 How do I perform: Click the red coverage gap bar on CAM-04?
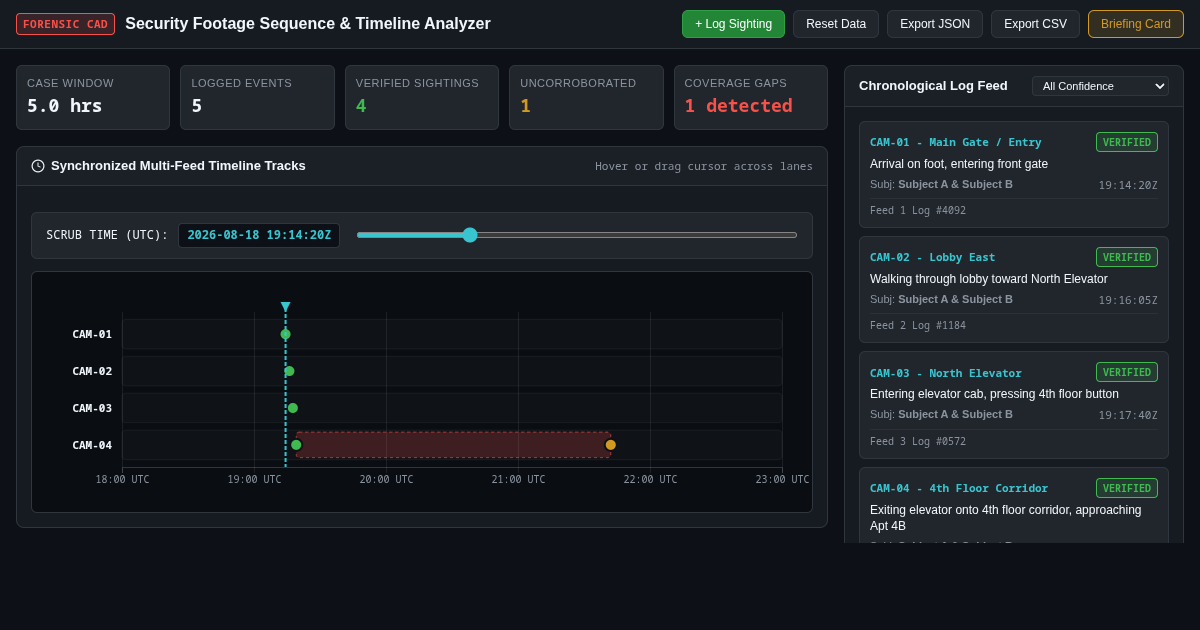[x=453, y=445]
